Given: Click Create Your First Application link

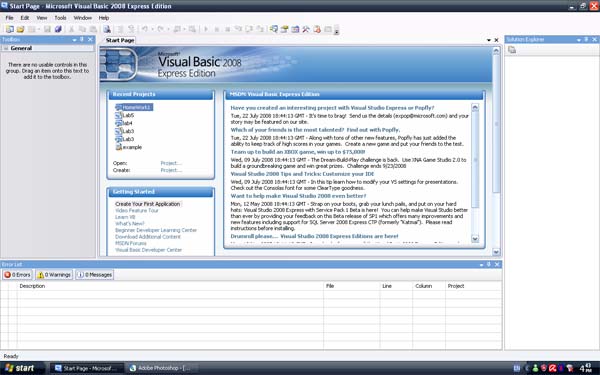Looking at the screenshot, I should (148, 204).
